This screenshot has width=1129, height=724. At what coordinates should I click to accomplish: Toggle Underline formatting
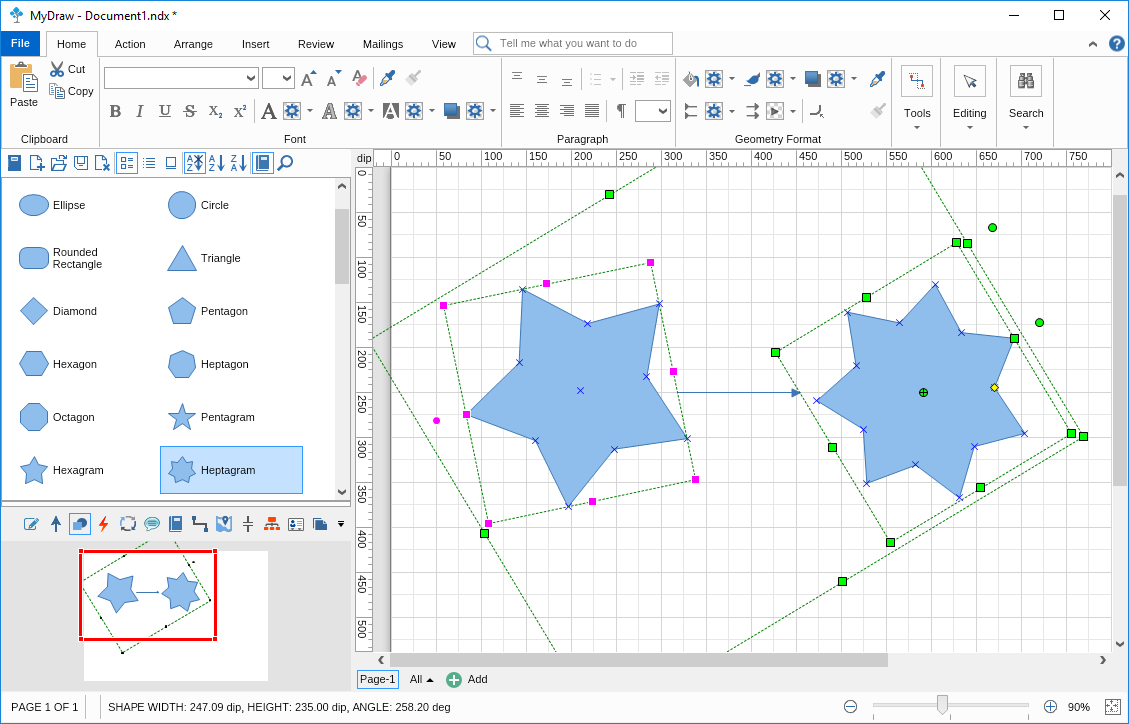point(165,111)
